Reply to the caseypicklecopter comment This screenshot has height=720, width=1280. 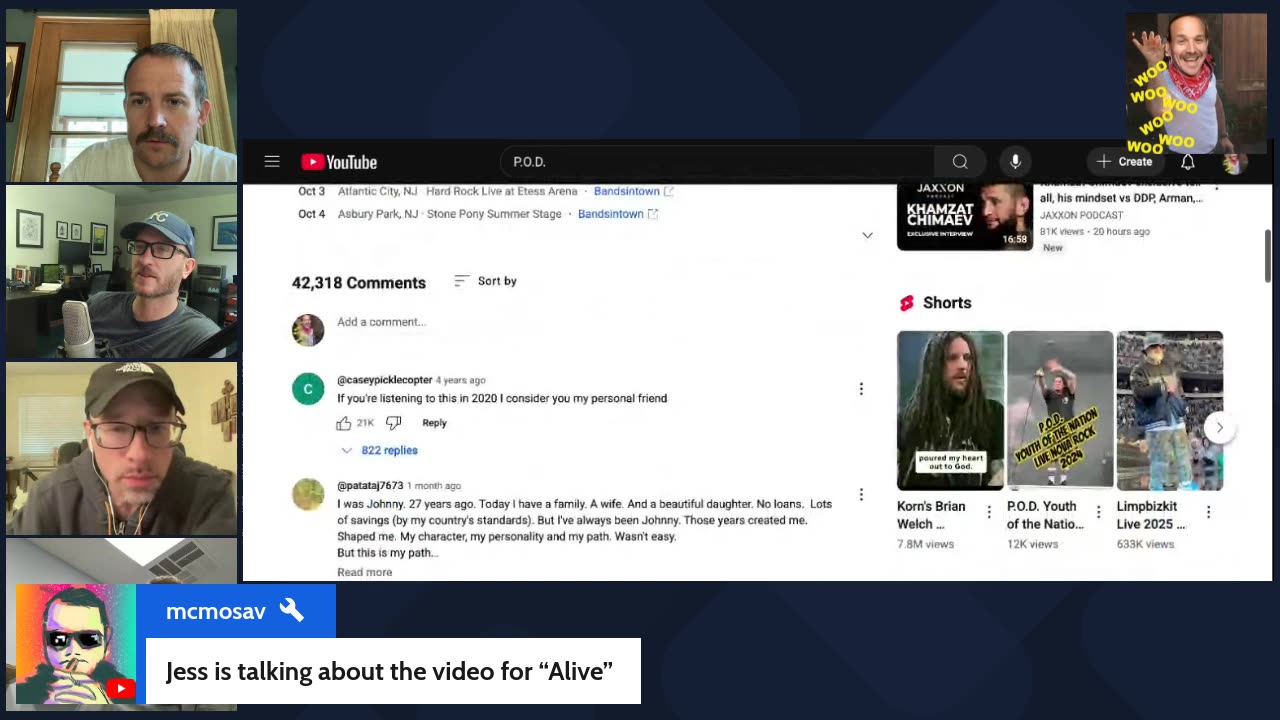[434, 423]
